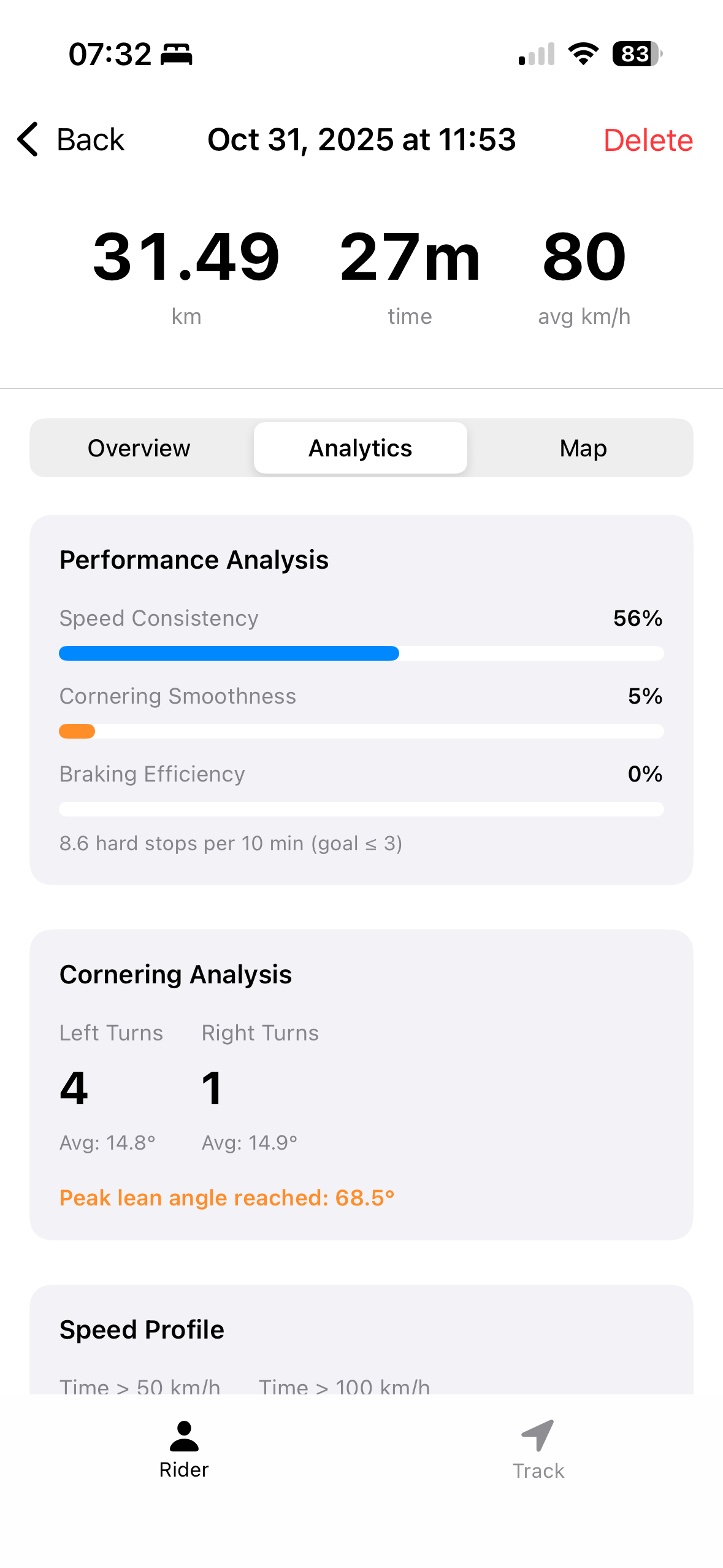This screenshot has width=723, height=1568.
Task: Tap the back chevron arrow
Action: (28, 139)
